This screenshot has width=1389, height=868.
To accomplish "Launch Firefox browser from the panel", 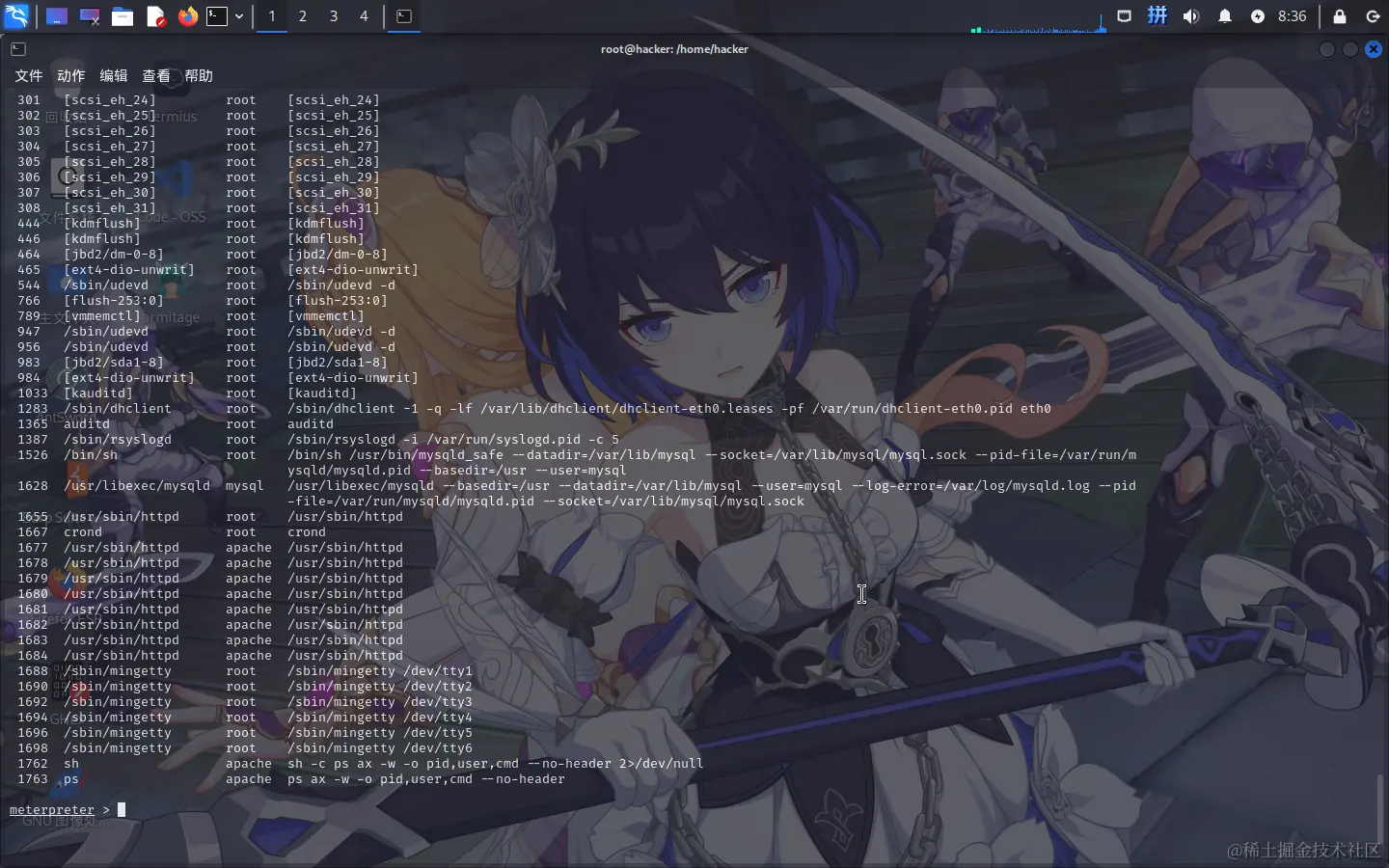I will pos(188,16).
